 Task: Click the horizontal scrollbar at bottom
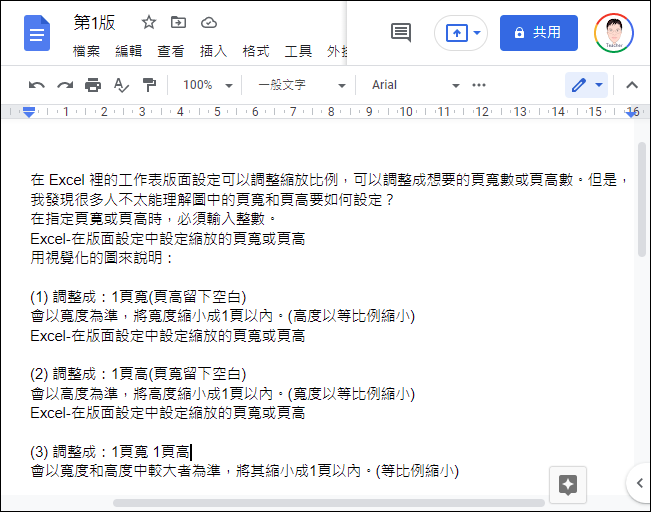point(329,503)
